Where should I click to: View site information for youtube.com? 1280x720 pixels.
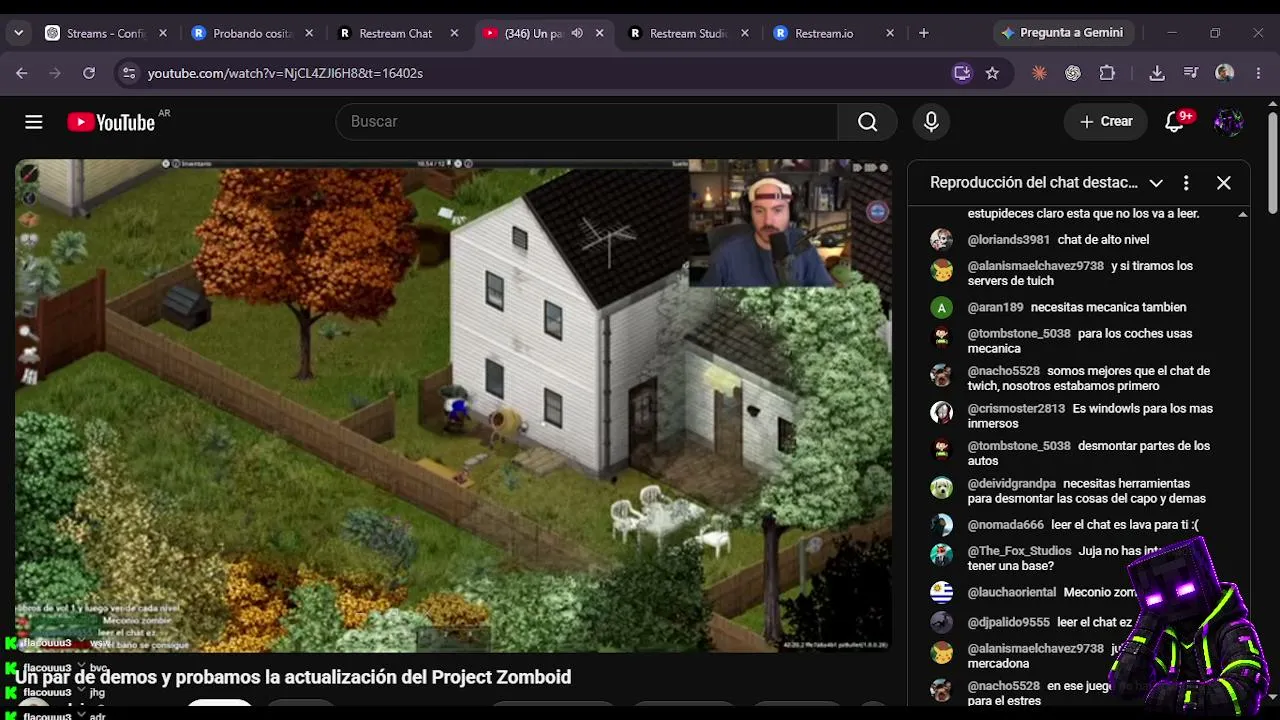coord(127,73)
